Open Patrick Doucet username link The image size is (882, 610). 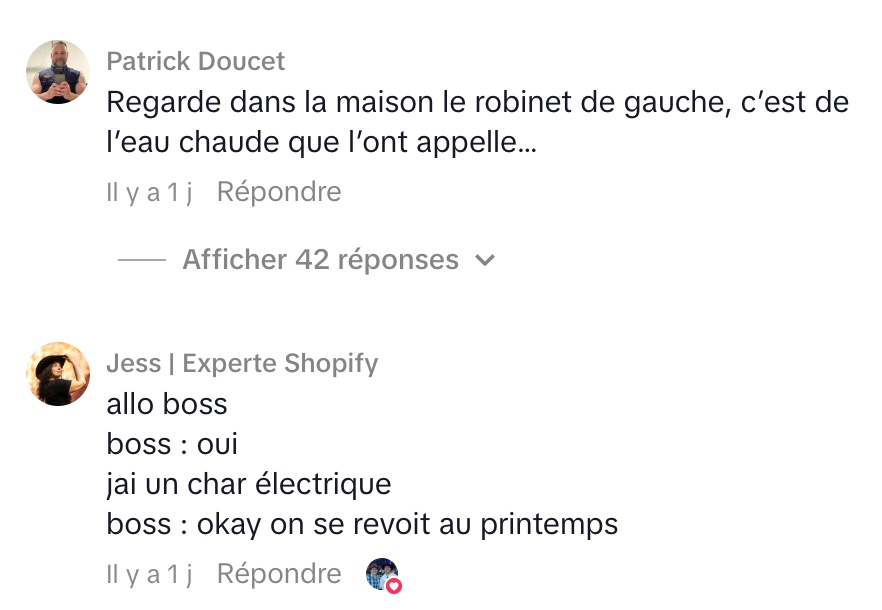click(195, 62)
